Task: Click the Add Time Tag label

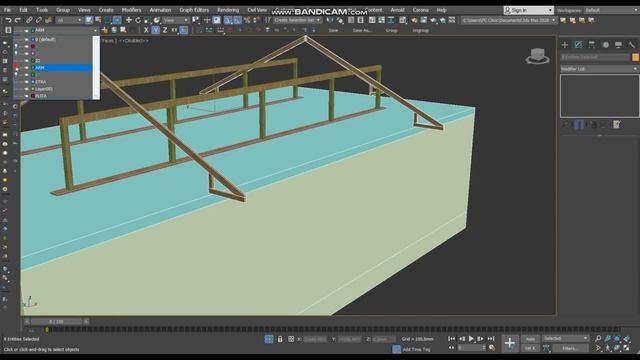Action: [416, 349]
